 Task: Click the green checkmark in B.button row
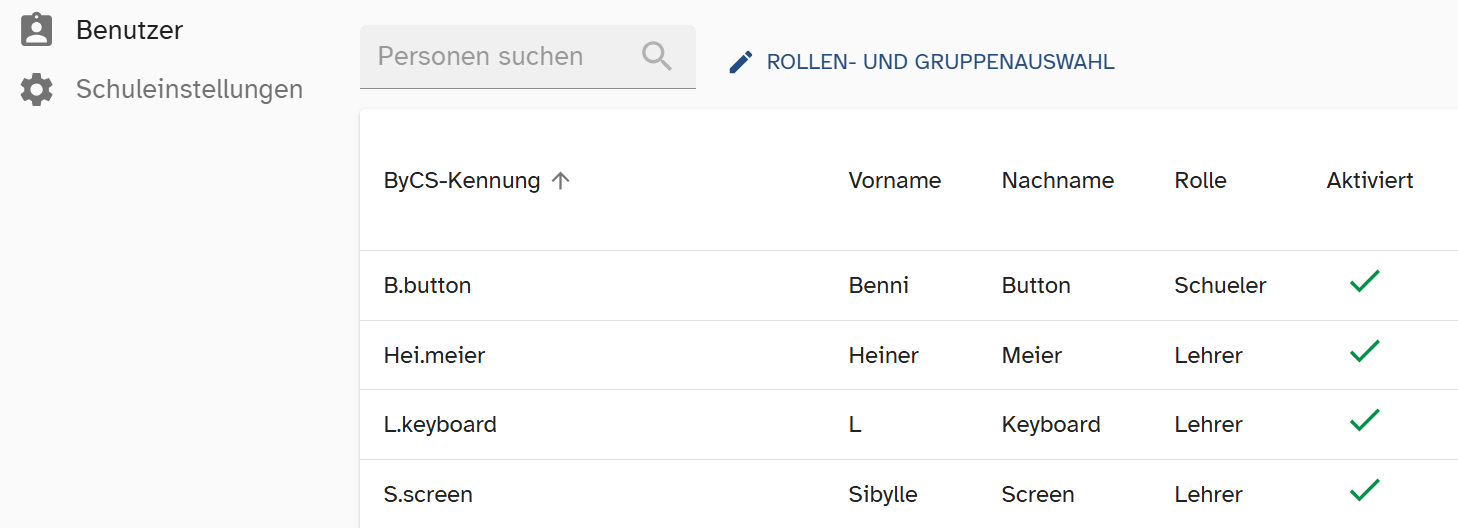(1365, 282)
